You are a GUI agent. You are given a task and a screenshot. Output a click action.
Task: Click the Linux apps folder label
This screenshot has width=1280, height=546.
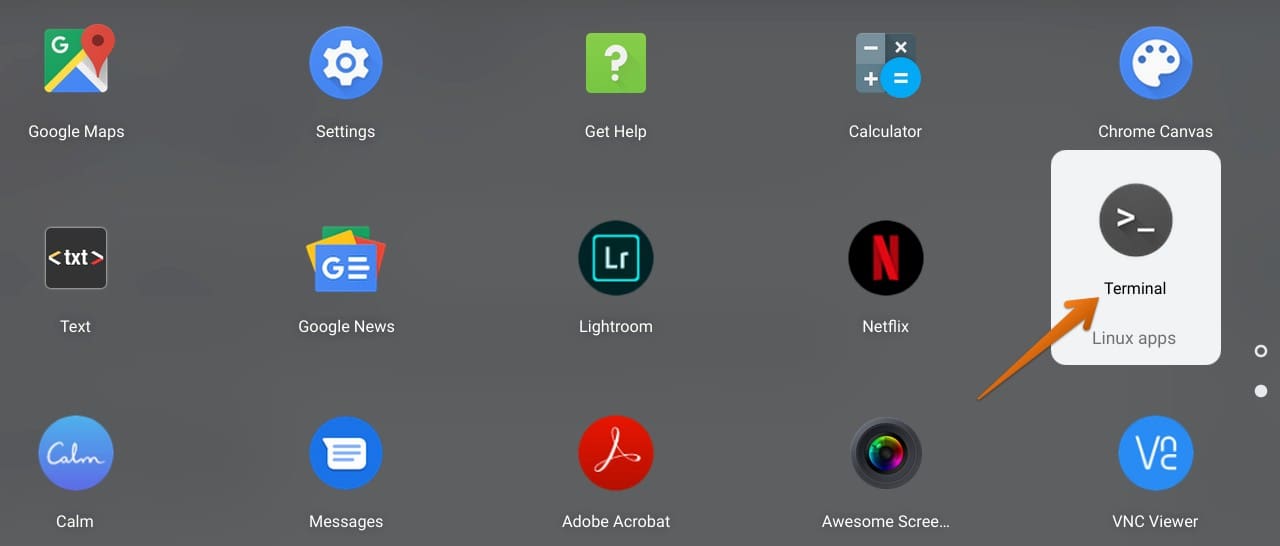pos(1134,338)
